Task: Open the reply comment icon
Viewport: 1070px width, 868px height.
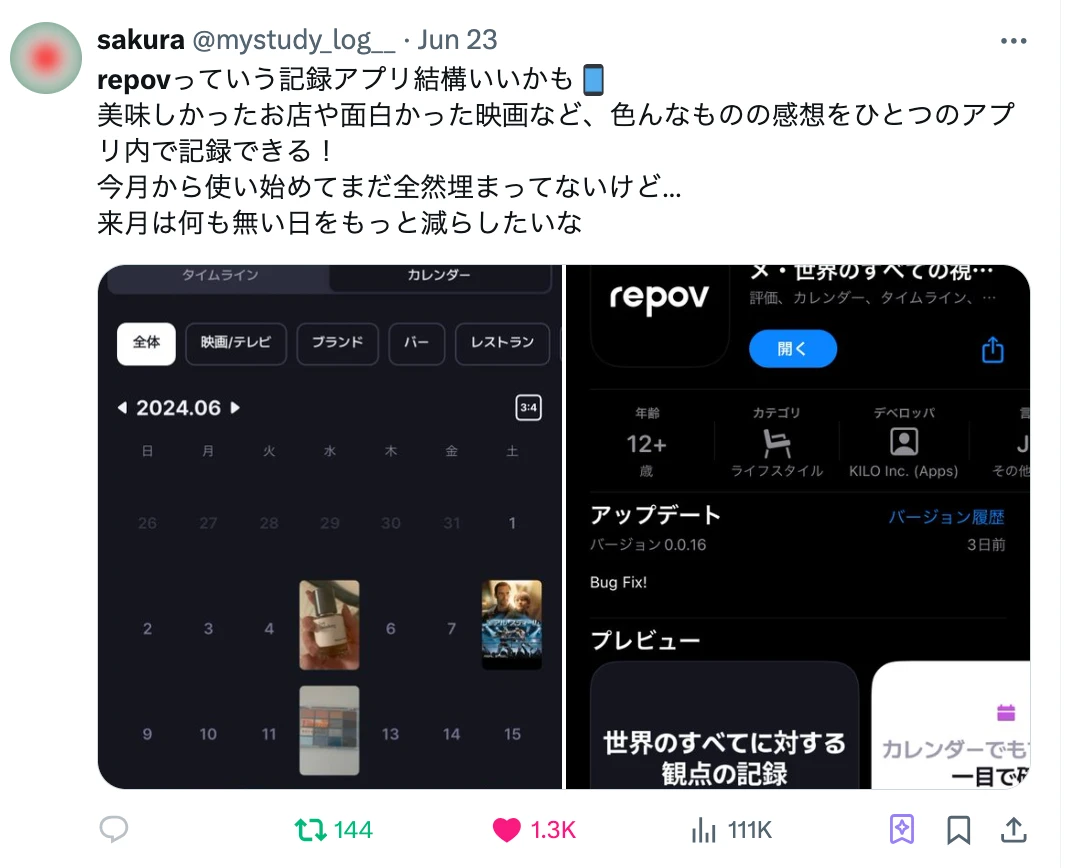Action: [x=114, y=830]
